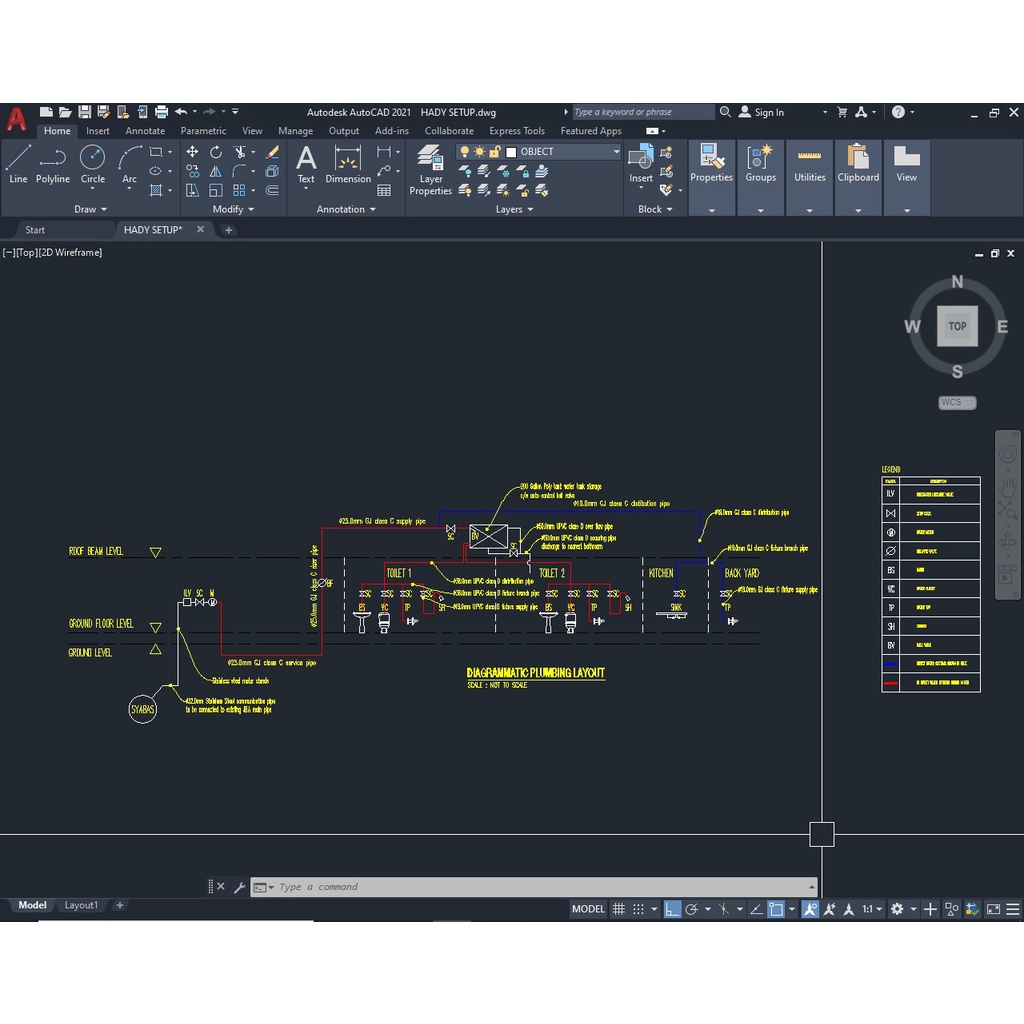1024x1024 pixels.
Task: Click the Sign In button
Action: [761, 113]
